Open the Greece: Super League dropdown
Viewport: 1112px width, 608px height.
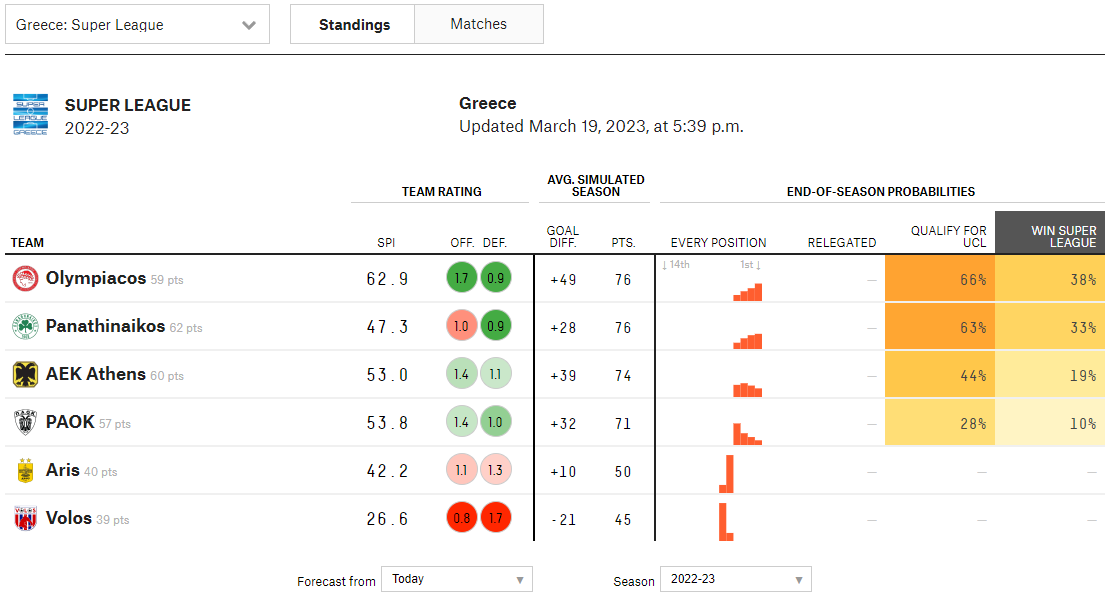[137, 25]
